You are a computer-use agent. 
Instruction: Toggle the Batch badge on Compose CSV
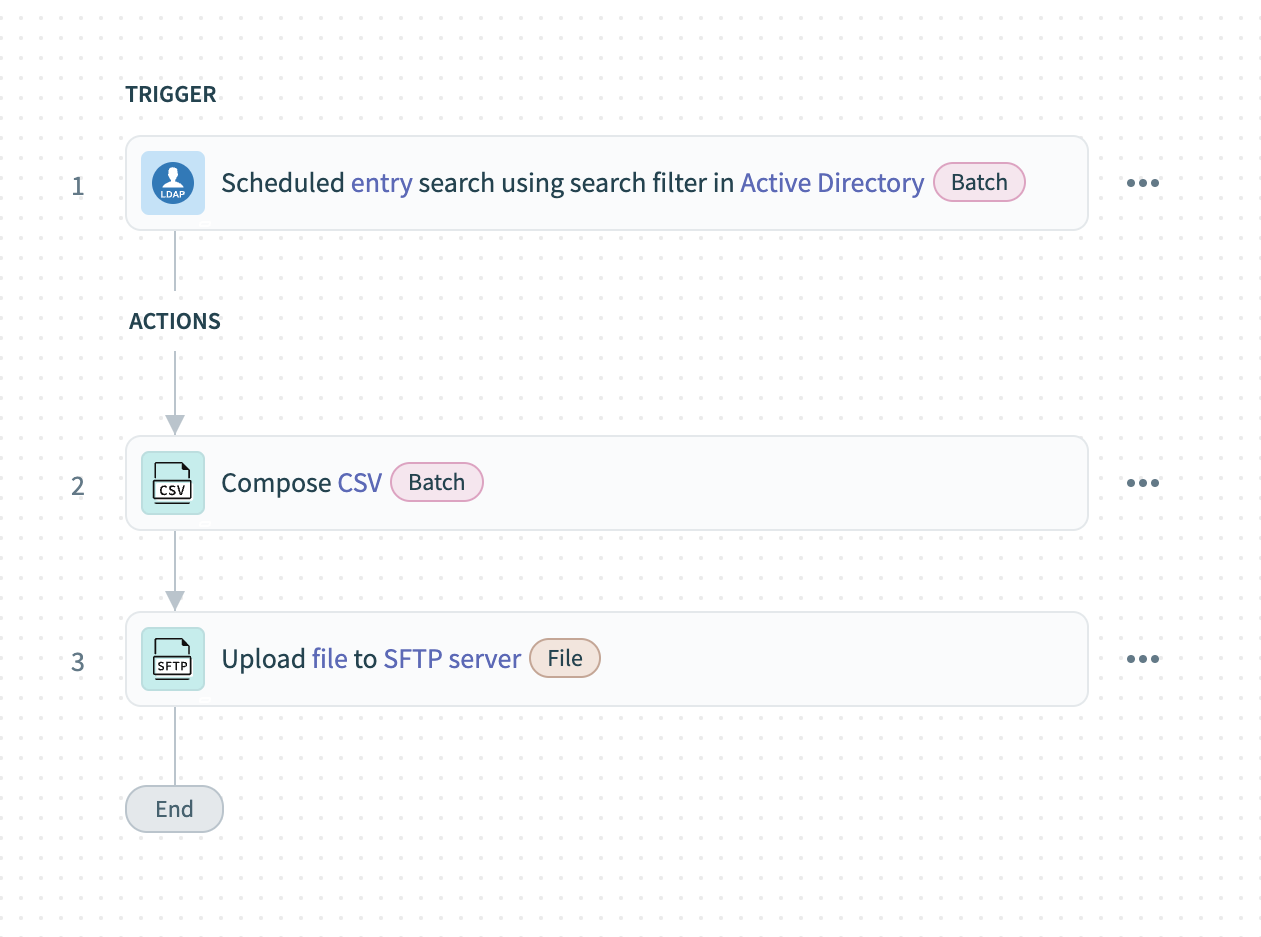coord(436,482)
